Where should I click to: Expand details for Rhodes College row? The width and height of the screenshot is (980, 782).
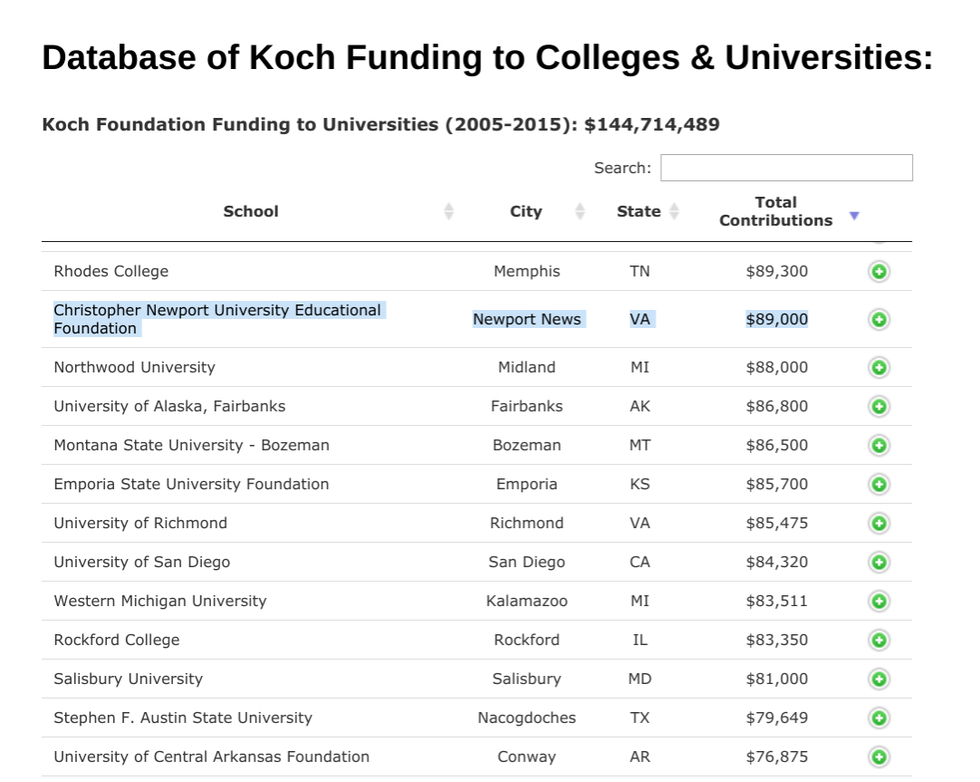pyautogui.click(x=878, y=272)
